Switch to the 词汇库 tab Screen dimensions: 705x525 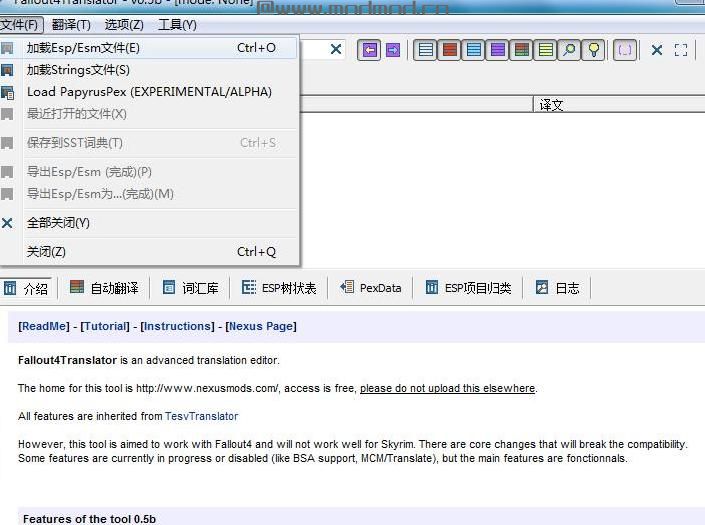point(190,288)
